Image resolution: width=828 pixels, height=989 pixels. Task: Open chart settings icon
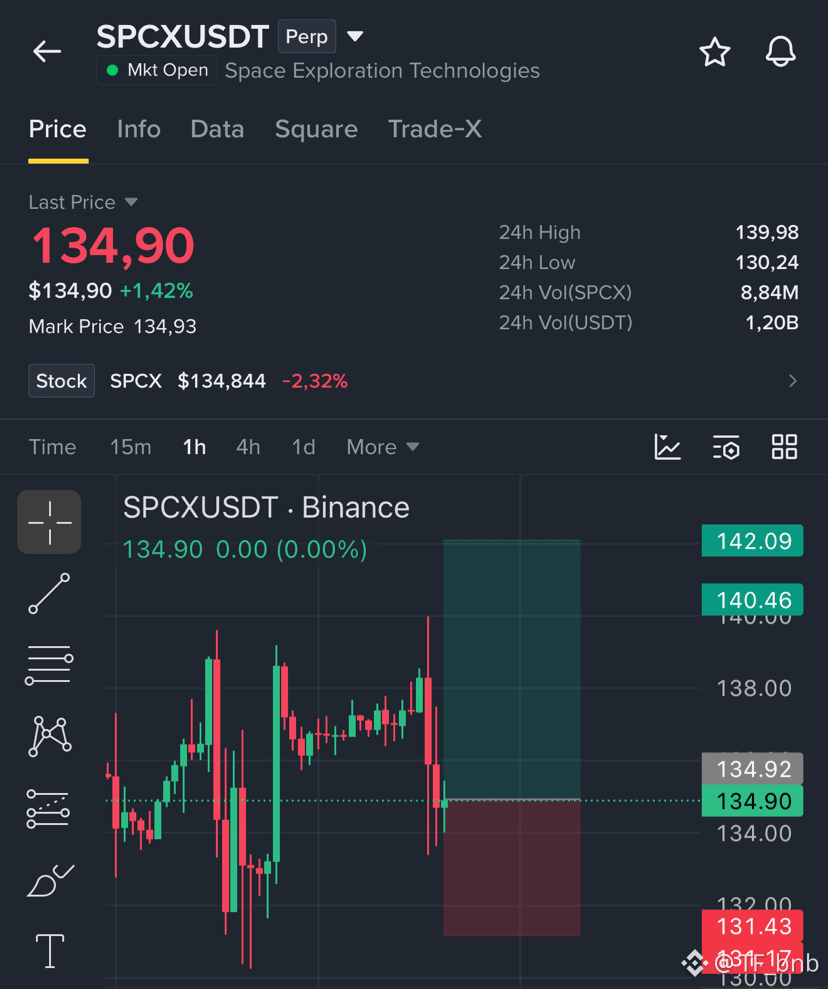[726, 447]
